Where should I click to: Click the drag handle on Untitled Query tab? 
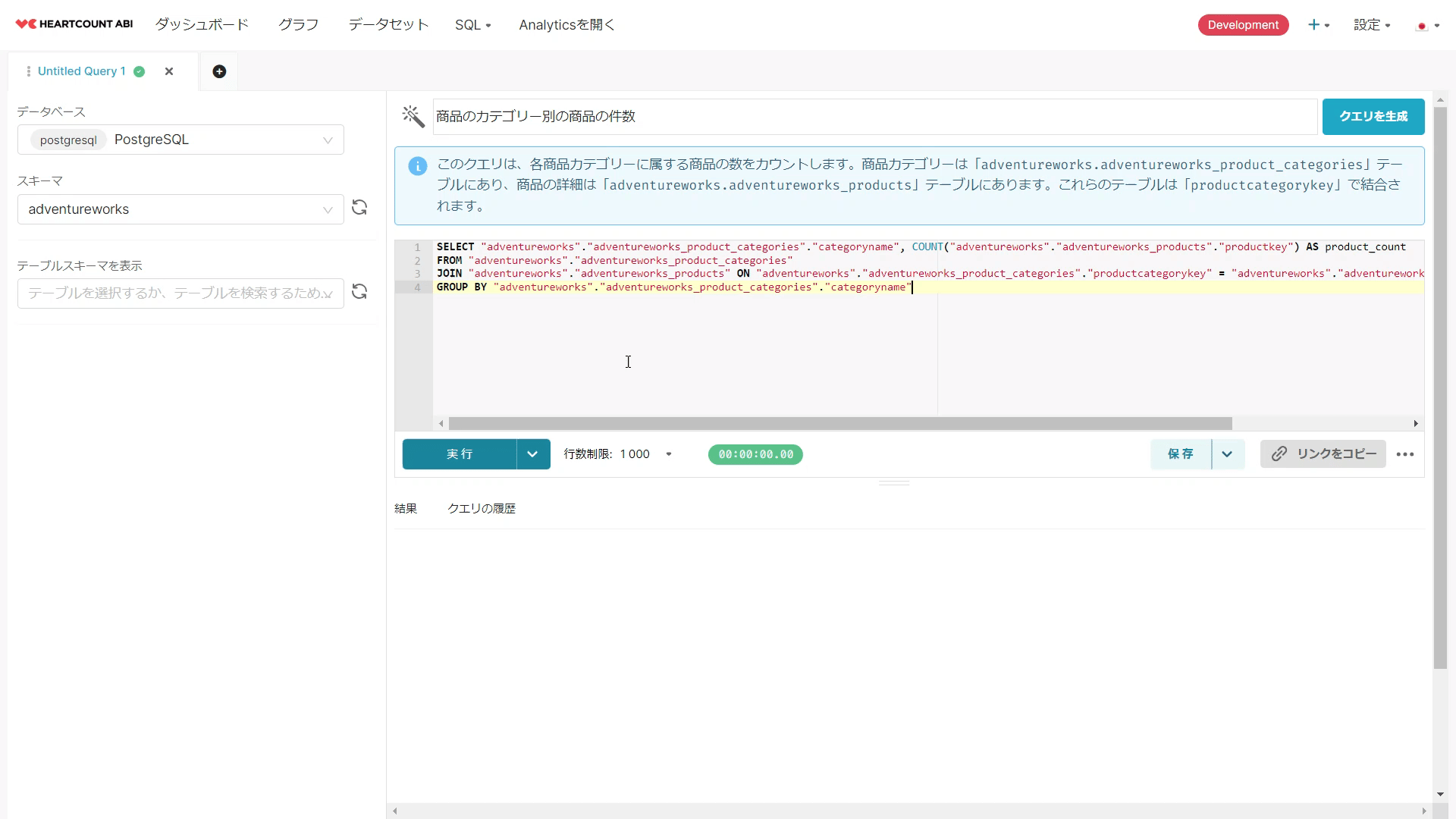pos(28,71)
